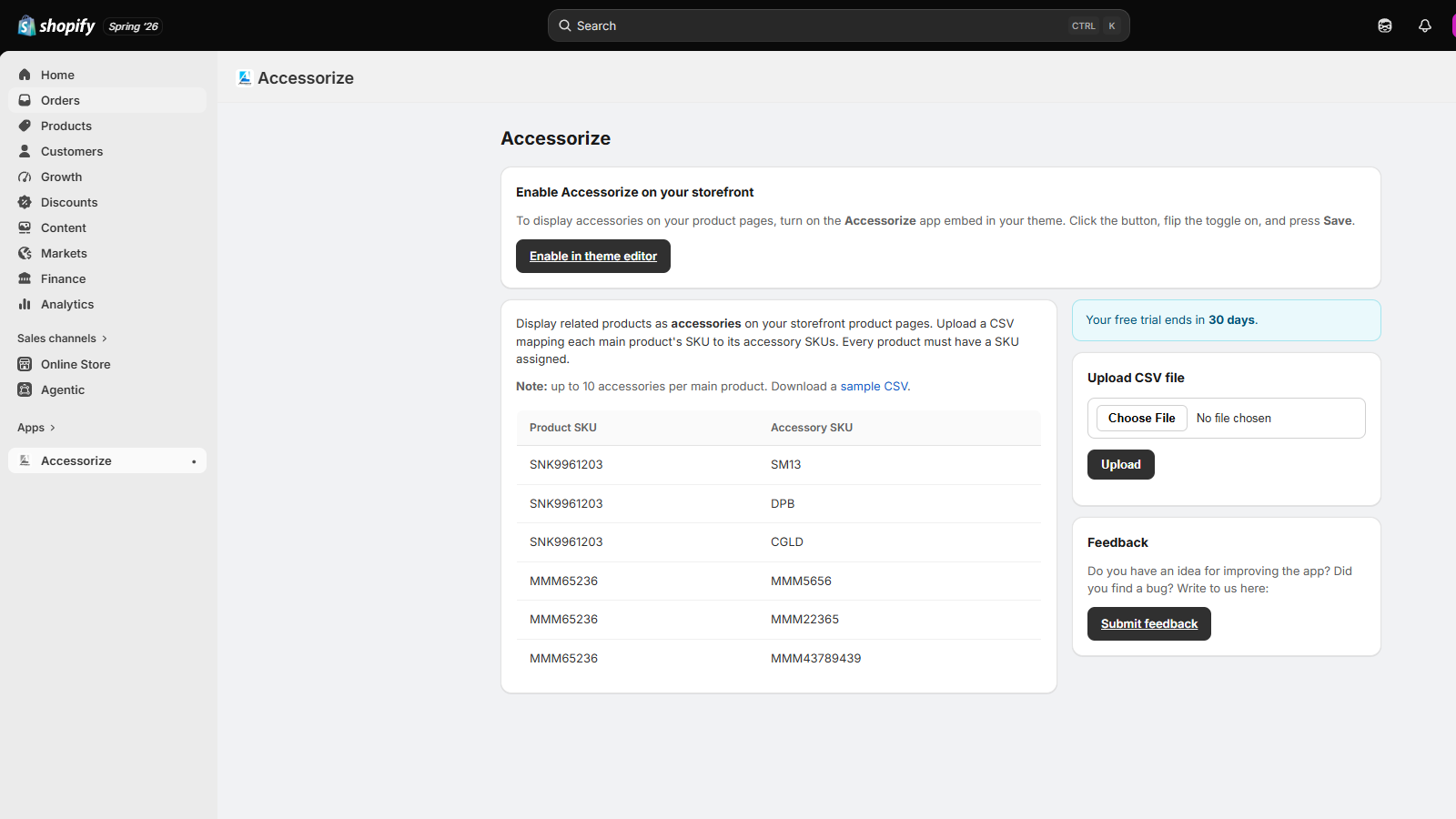The image size is (1456, 819).
Task: Select accessory SKU cell DPB
Action: [x=783, y=503]
